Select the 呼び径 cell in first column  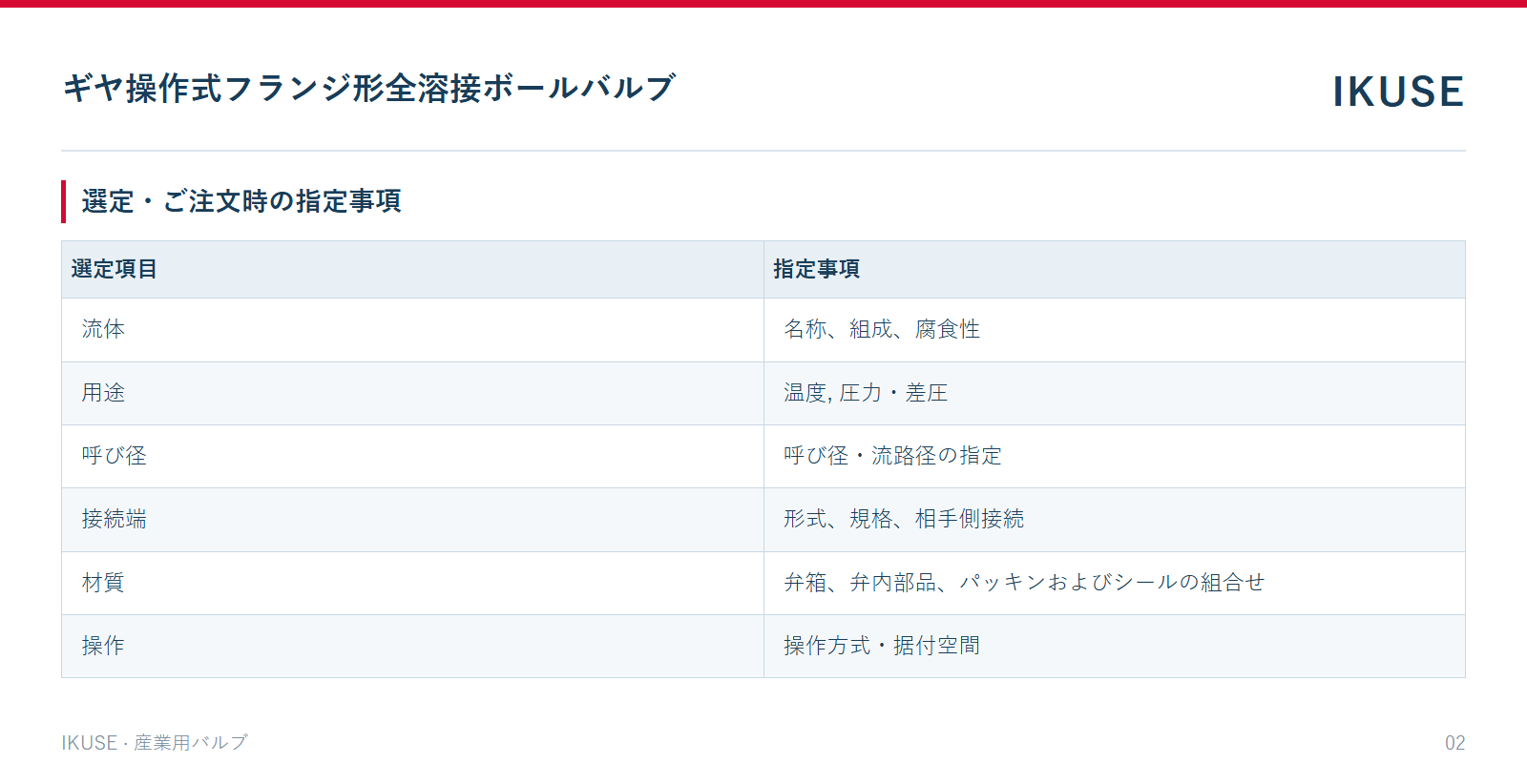pos(412,456)
